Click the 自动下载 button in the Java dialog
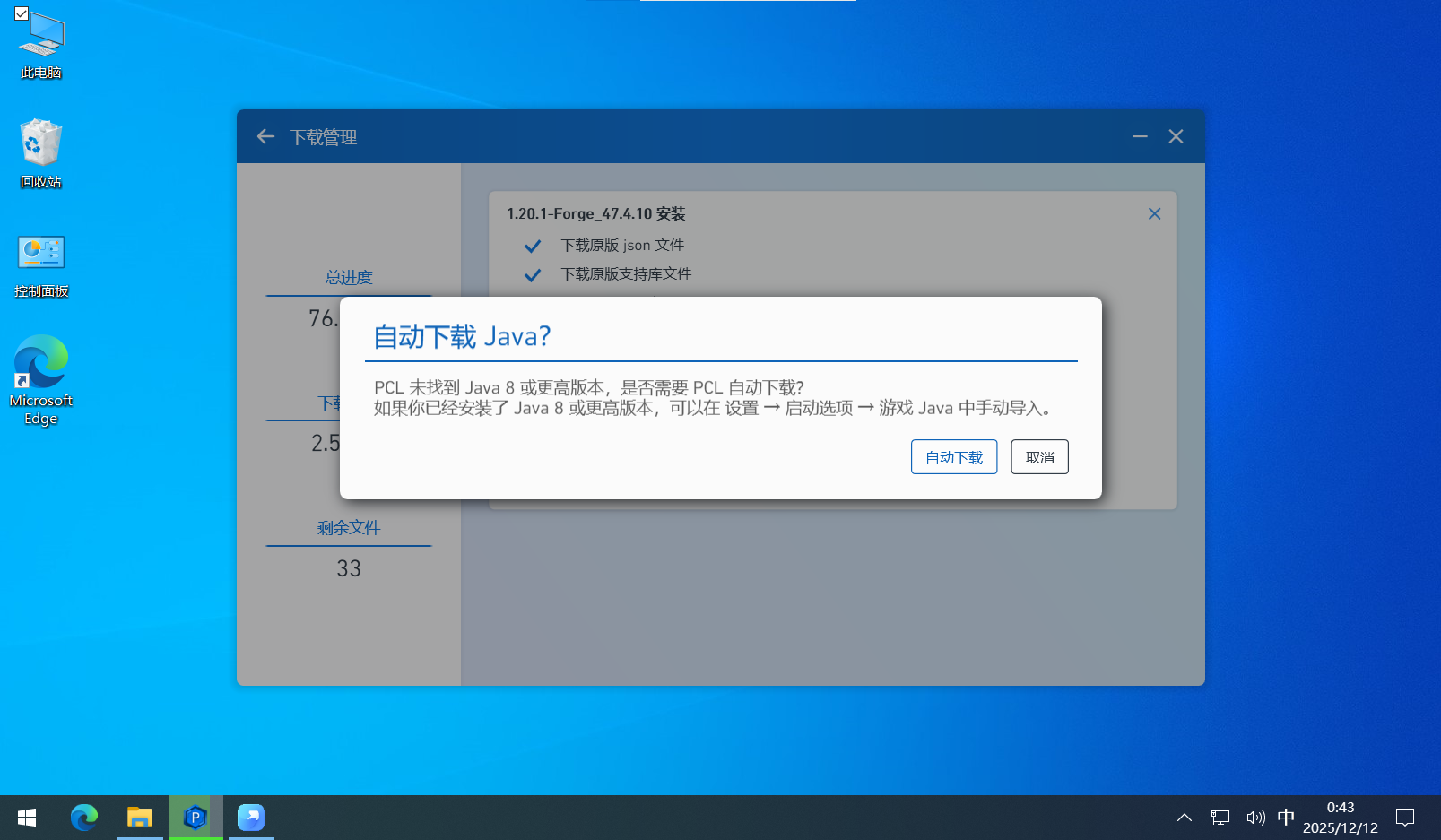 (x=953, y=457)
